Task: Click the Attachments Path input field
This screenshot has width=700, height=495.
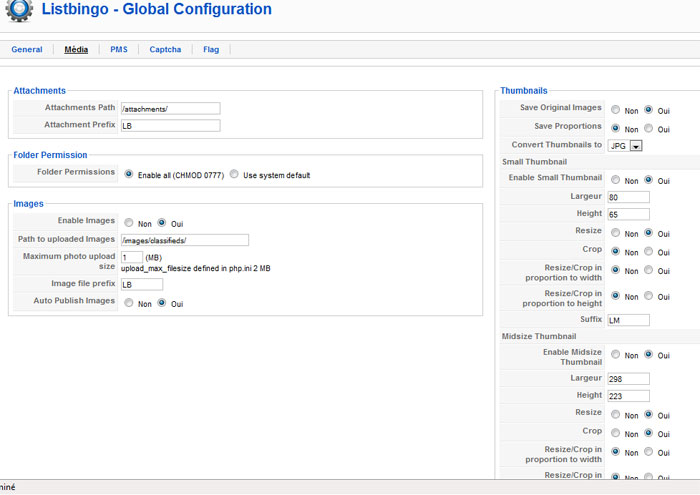Action: click(169, 108)
